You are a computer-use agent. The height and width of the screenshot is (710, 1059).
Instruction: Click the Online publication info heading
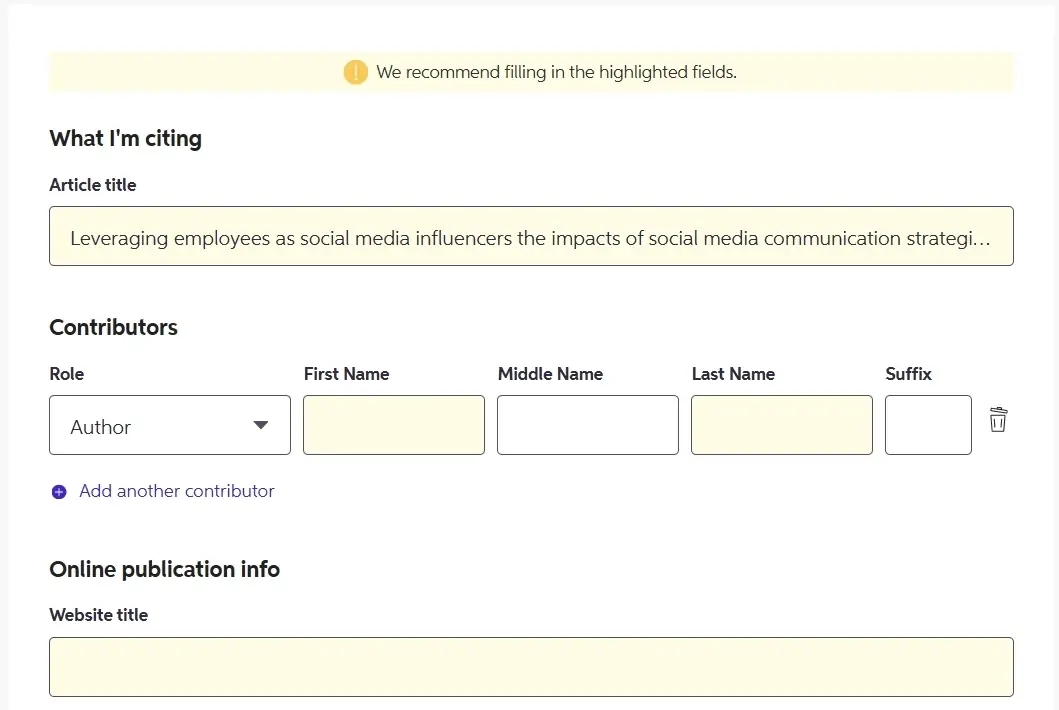tap(164, 570)
